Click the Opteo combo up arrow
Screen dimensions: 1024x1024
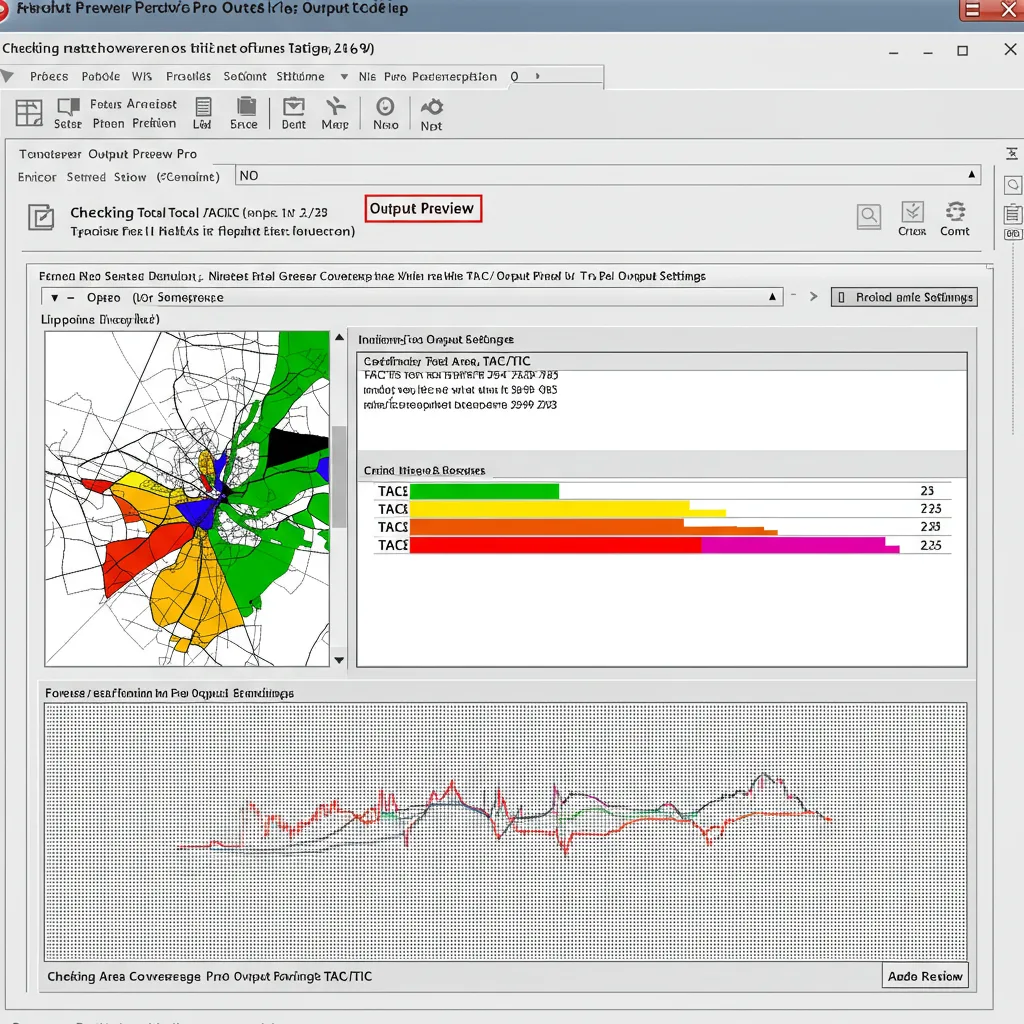pos(773,296)
